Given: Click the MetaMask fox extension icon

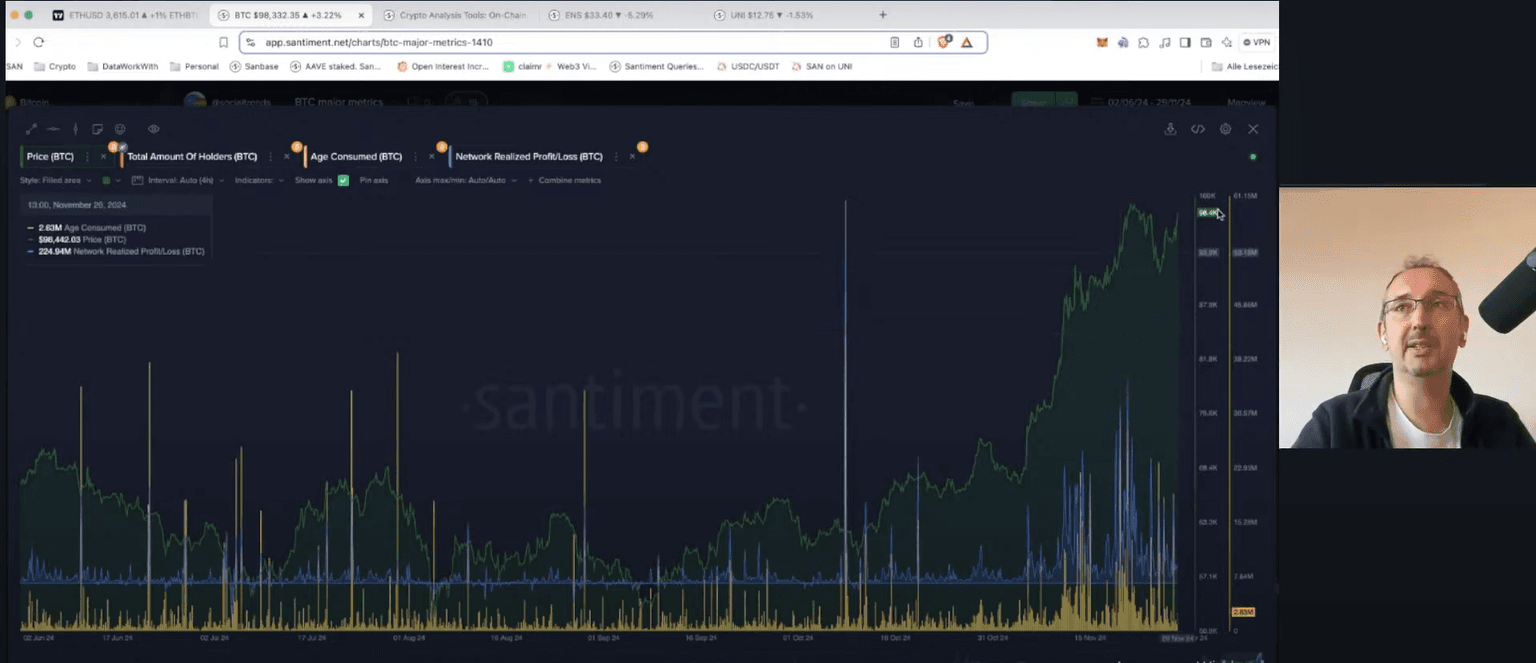Looking at the screenshot, I should (1102, 43).
